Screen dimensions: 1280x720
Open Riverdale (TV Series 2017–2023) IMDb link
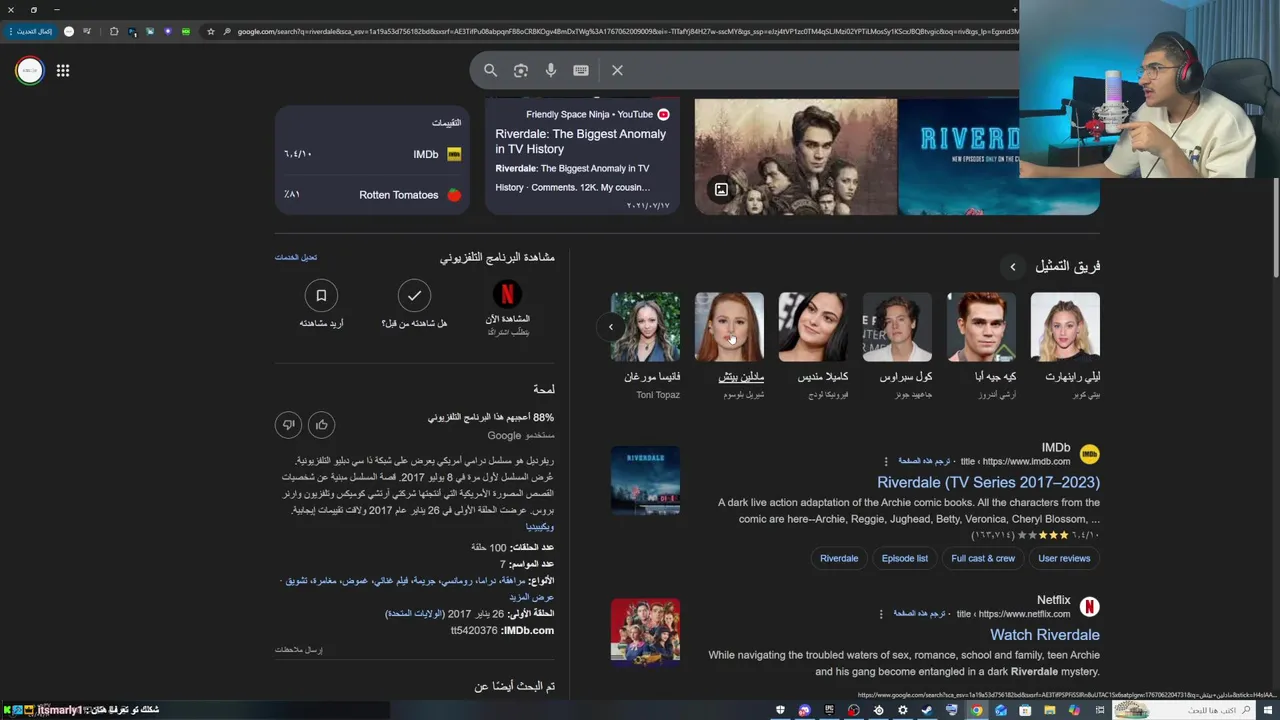(x=988, y=482)
